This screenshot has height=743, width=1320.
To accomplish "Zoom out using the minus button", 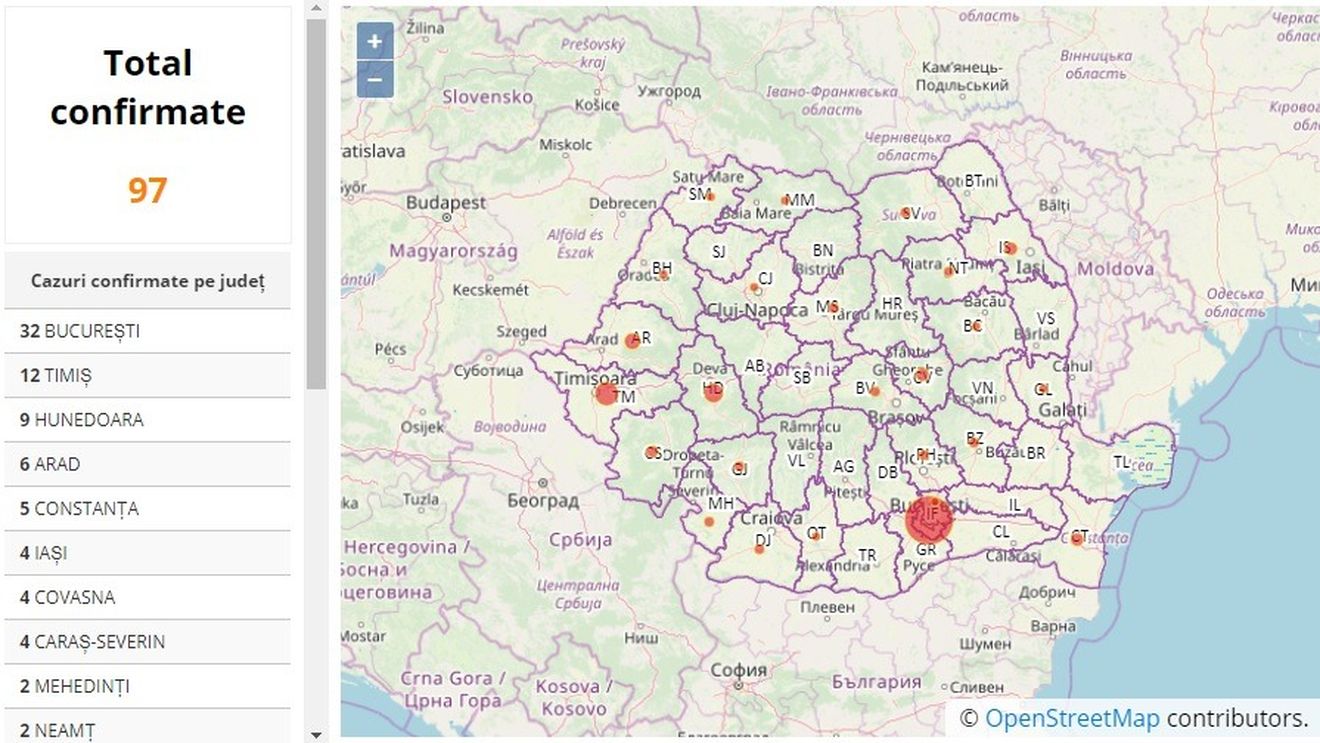I will (x=373, y=77).
